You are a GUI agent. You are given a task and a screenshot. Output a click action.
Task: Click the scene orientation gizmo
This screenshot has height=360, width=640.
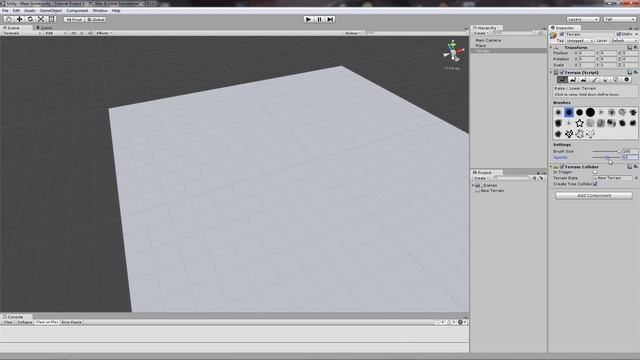[x=453, y=52]
